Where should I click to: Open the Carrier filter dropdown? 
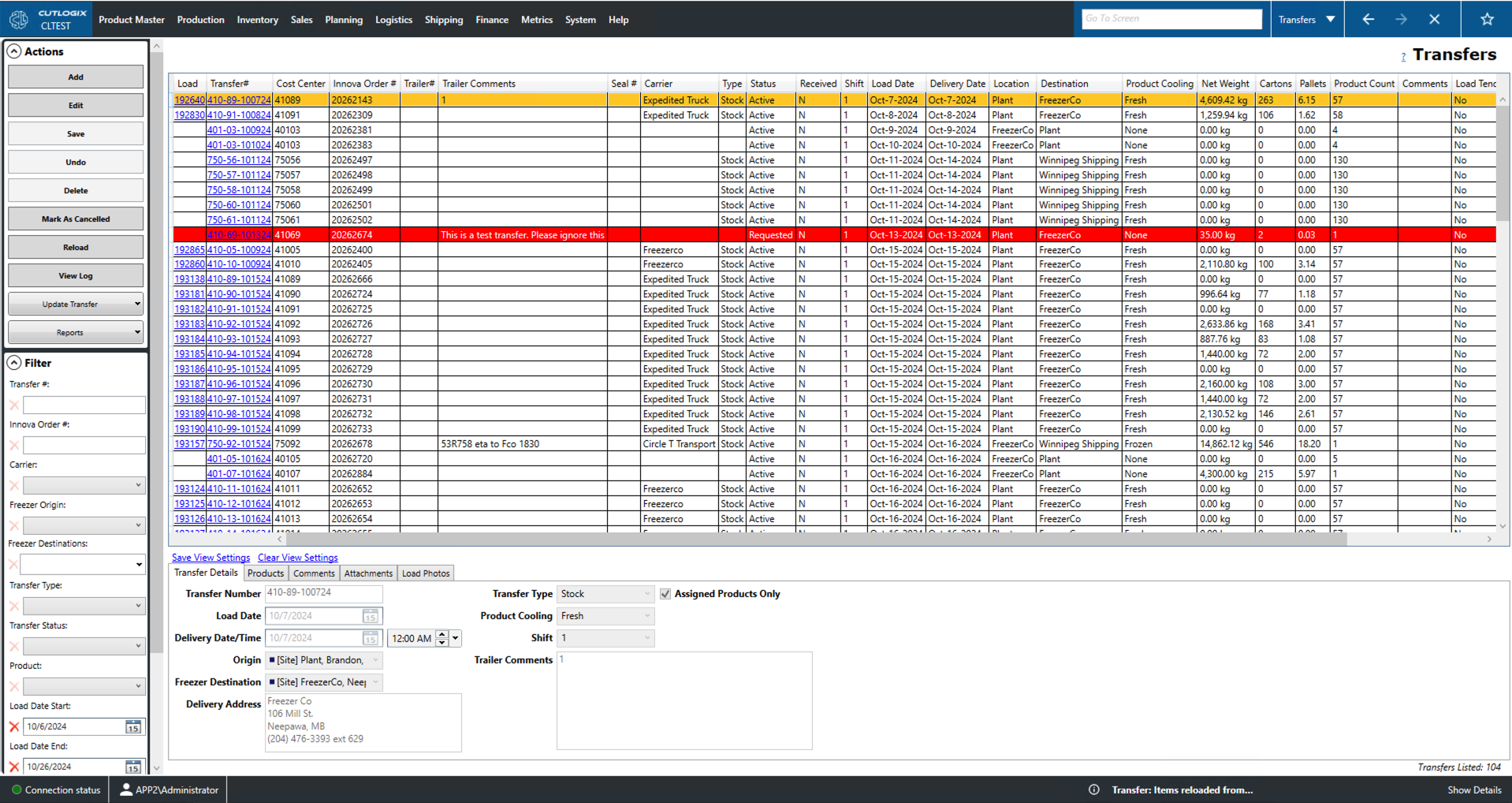(140, 485)
